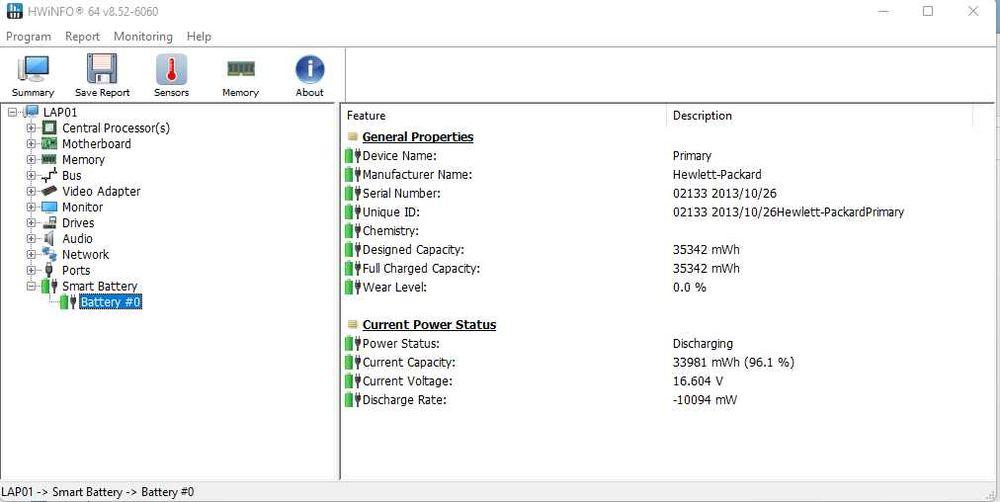Screen dimensions: 1000x502
Task: Click the Chemistry feature label
Action: point(391,231)
